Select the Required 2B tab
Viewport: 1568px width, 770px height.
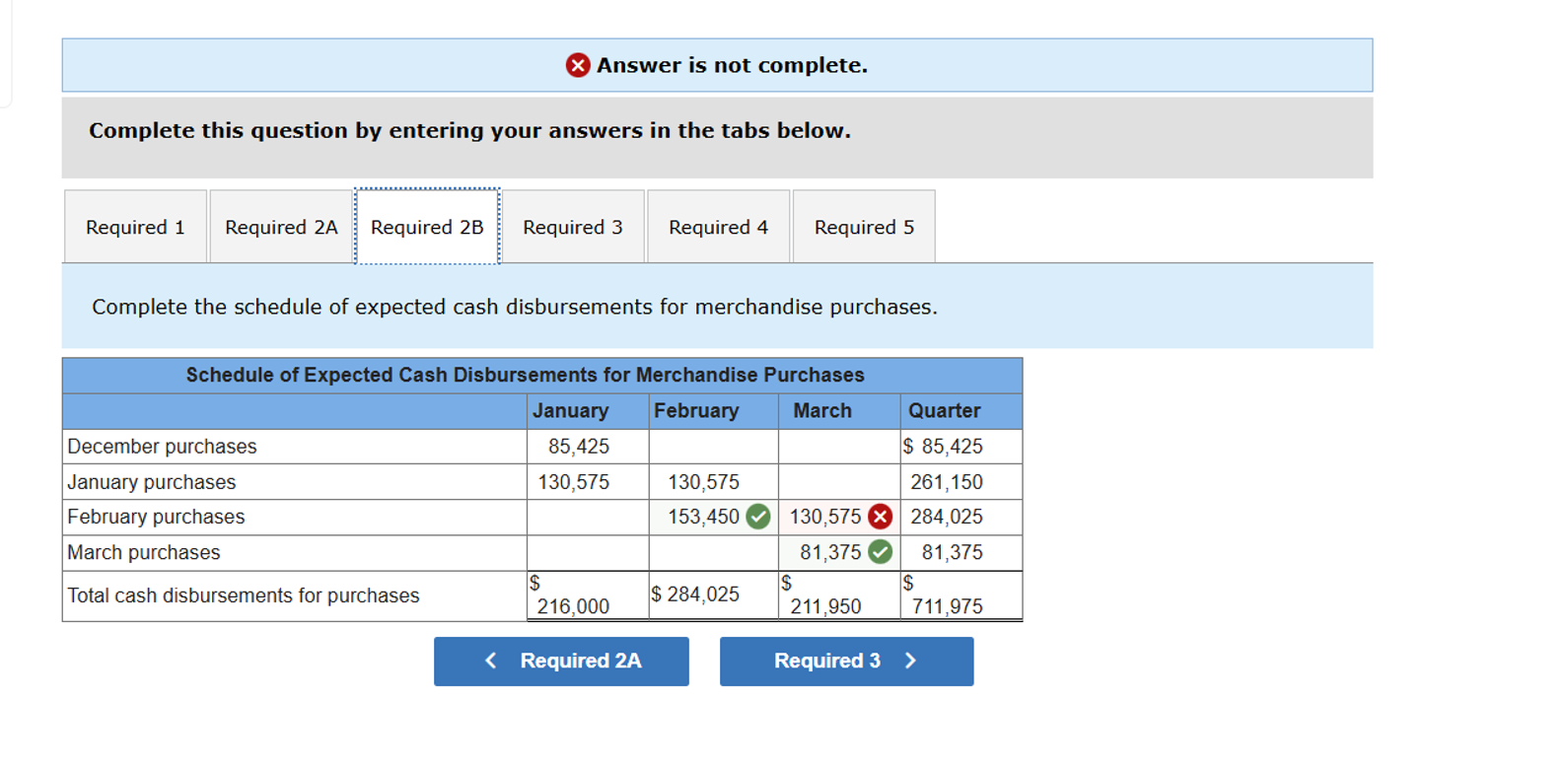pos(427,227)
